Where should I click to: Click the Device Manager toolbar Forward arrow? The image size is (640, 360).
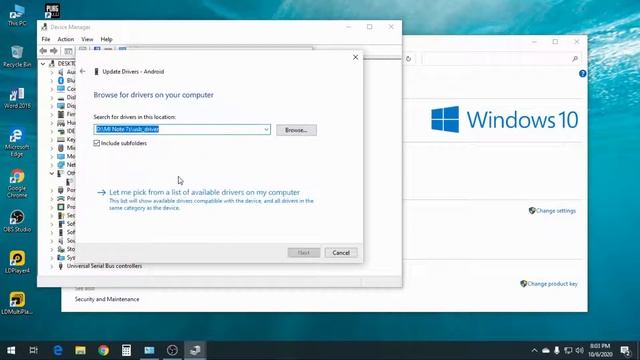(x=54, y=51)
